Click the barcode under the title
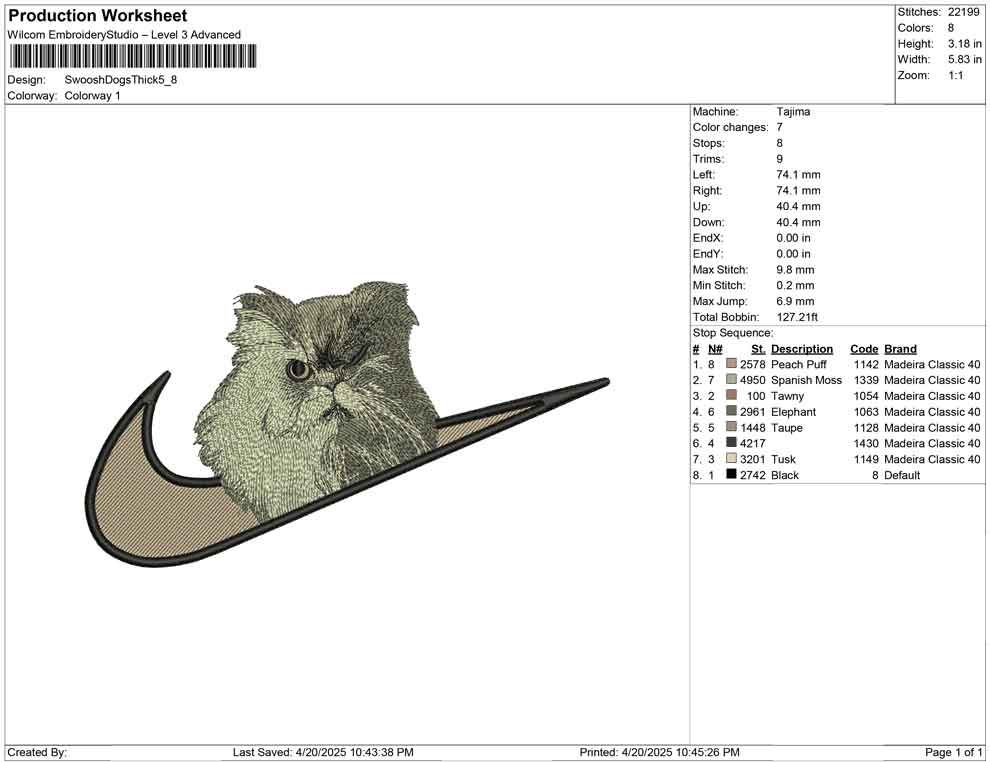 tap(133, 56)
